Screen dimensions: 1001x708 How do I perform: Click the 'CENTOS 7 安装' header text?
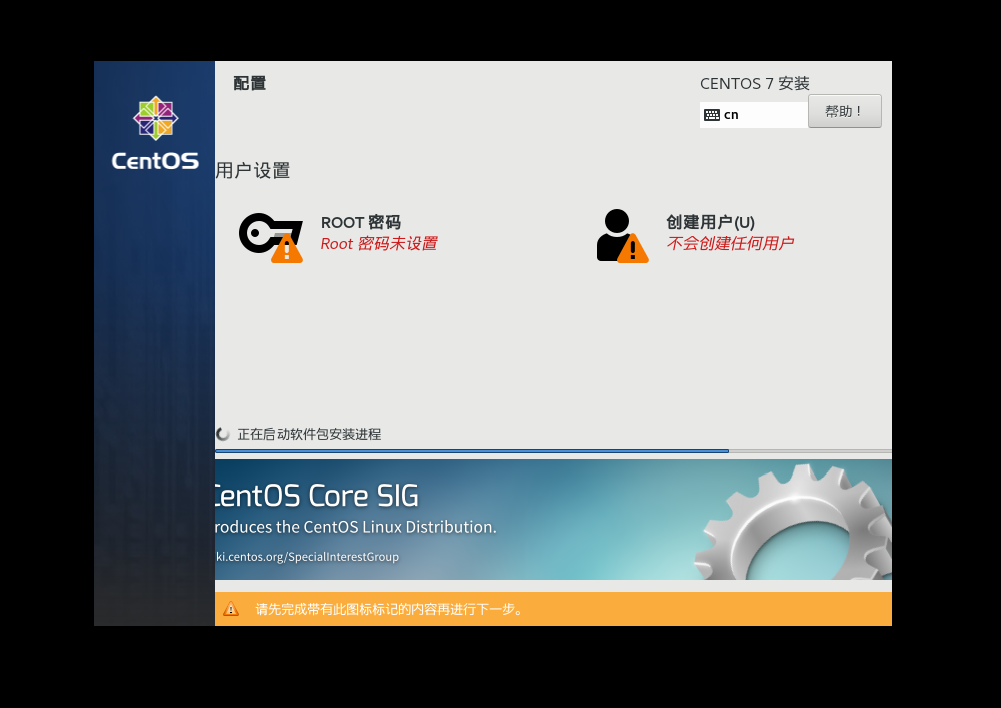pos(755,84)
